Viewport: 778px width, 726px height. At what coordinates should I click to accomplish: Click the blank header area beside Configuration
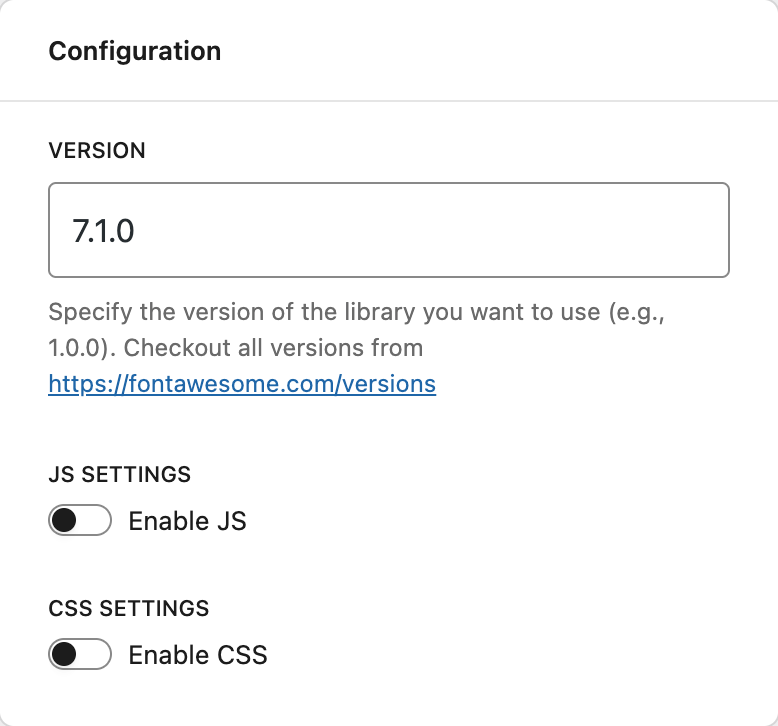click(500, 51)
